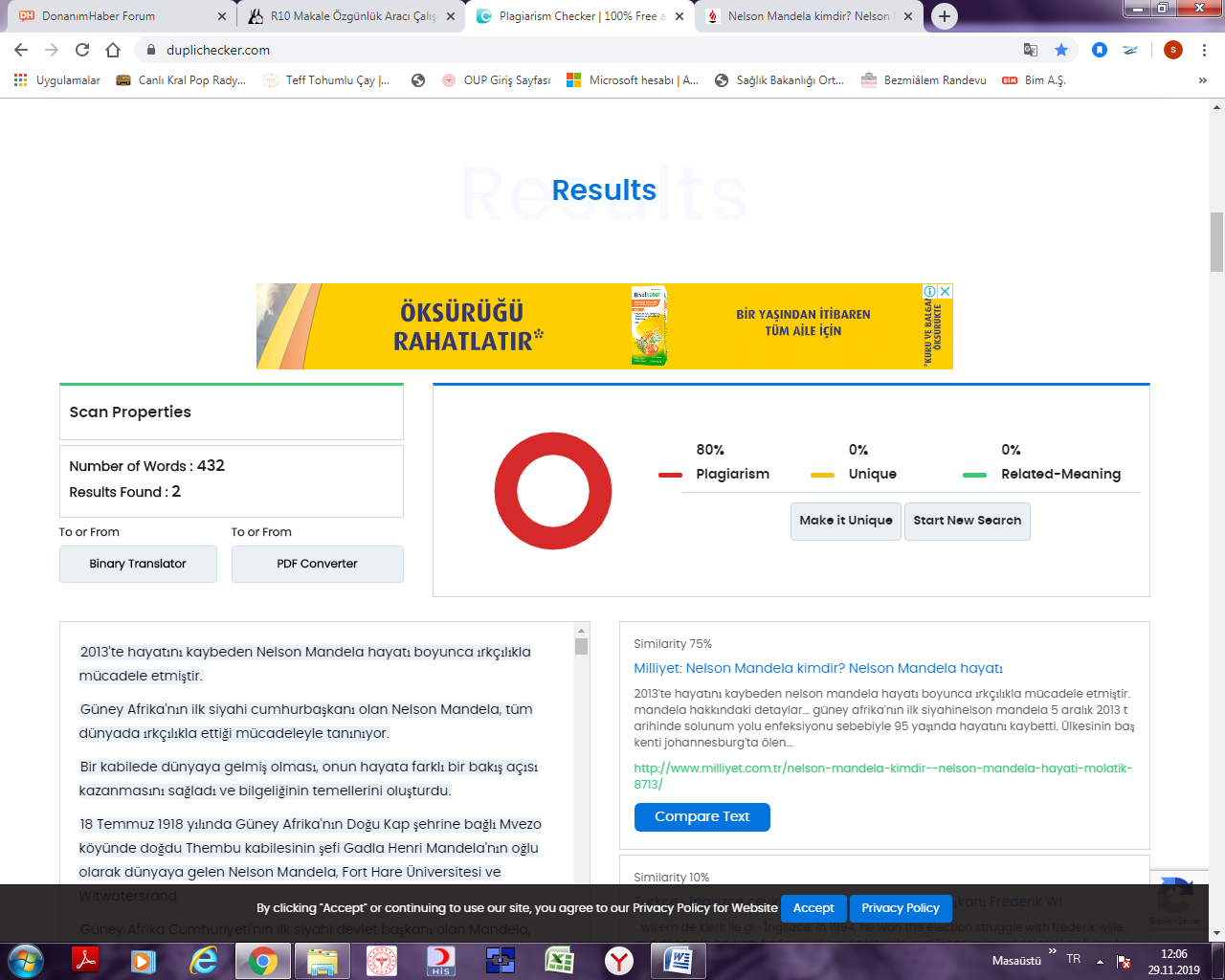Open the HİS application in the taskbar
Screen dimensions: 1225x980
tap(441, 960)
